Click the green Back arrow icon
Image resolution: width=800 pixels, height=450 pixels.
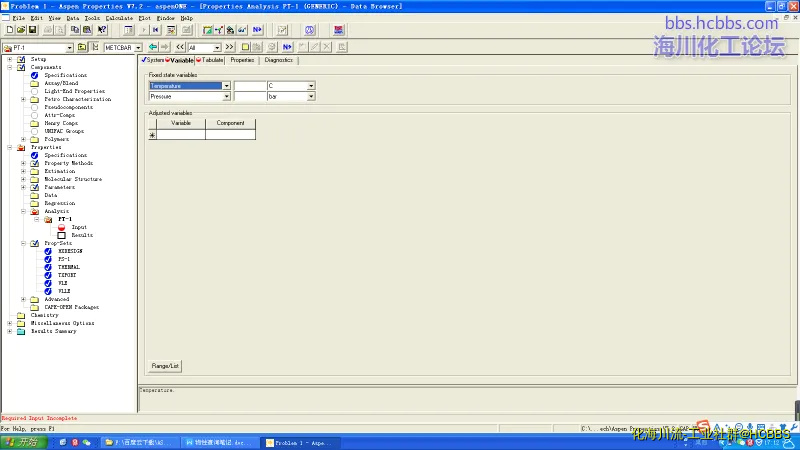[153, 47]
